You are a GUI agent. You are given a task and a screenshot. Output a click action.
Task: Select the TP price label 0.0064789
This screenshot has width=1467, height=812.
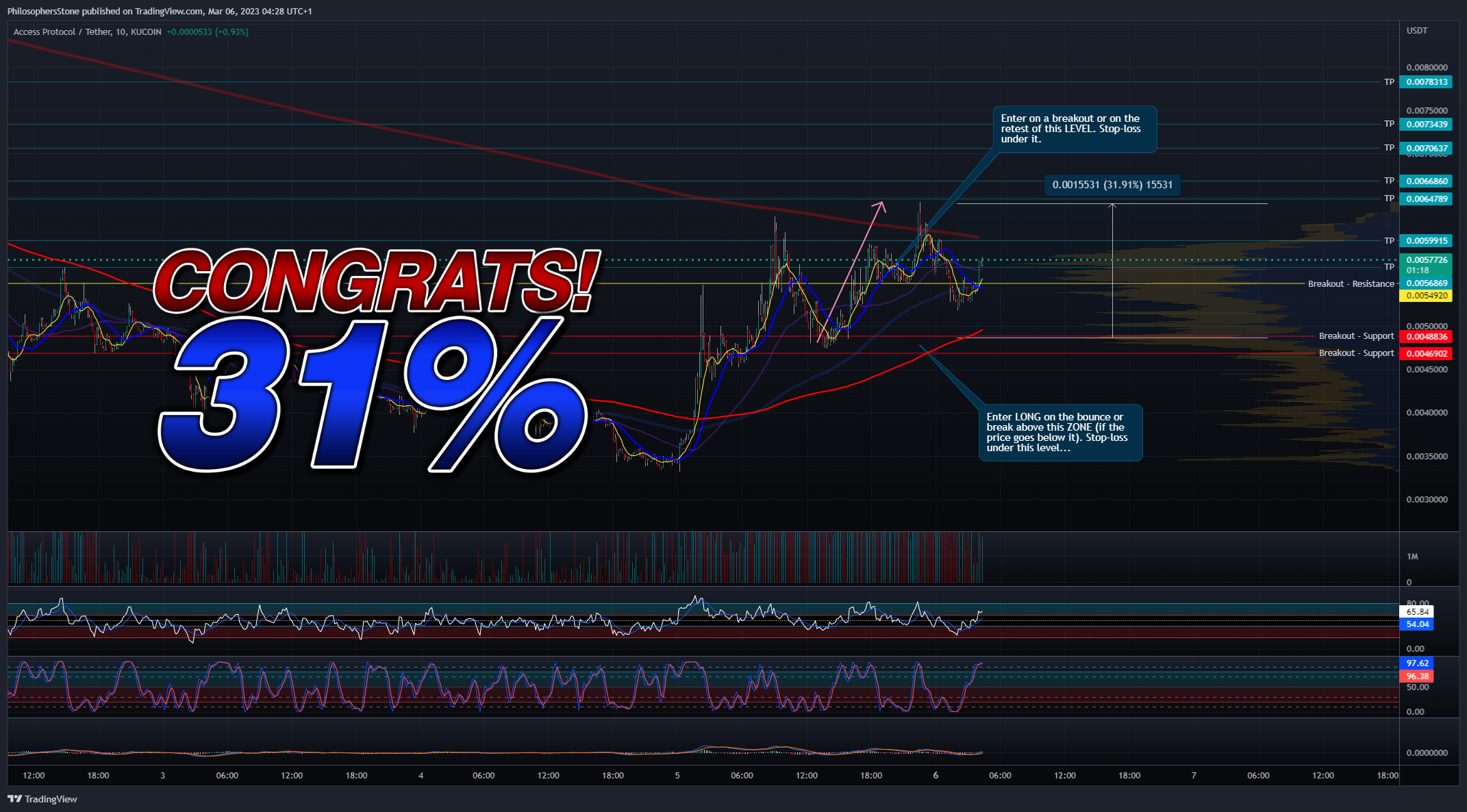[1427, 199]
